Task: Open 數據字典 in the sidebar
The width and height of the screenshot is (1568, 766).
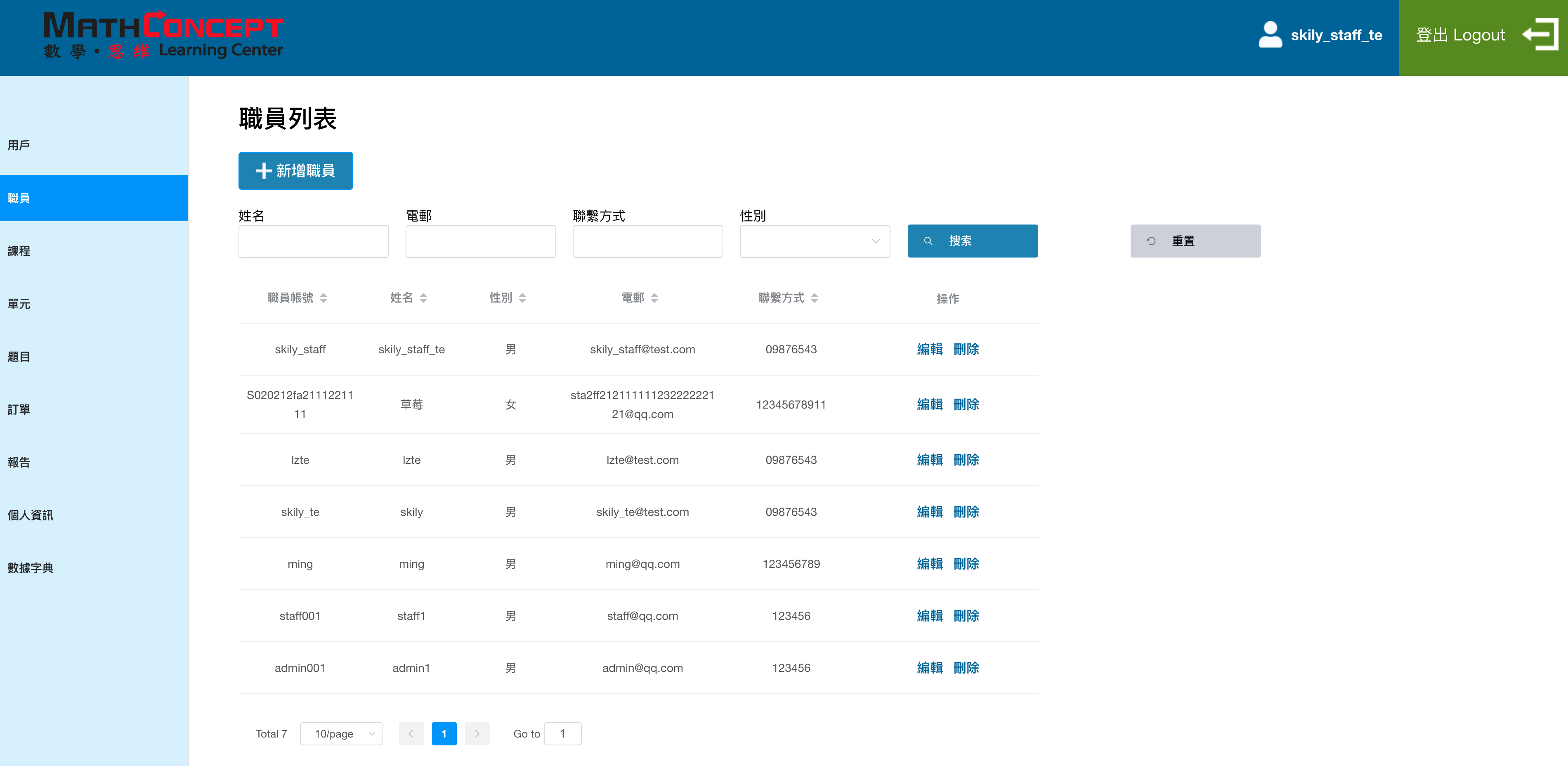Action: tap(94, 568)
